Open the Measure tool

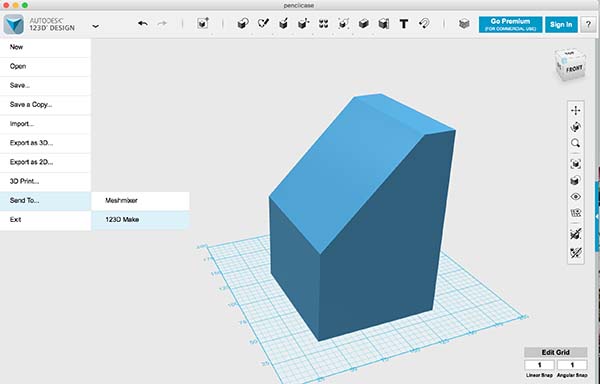(x=383, y=24)
